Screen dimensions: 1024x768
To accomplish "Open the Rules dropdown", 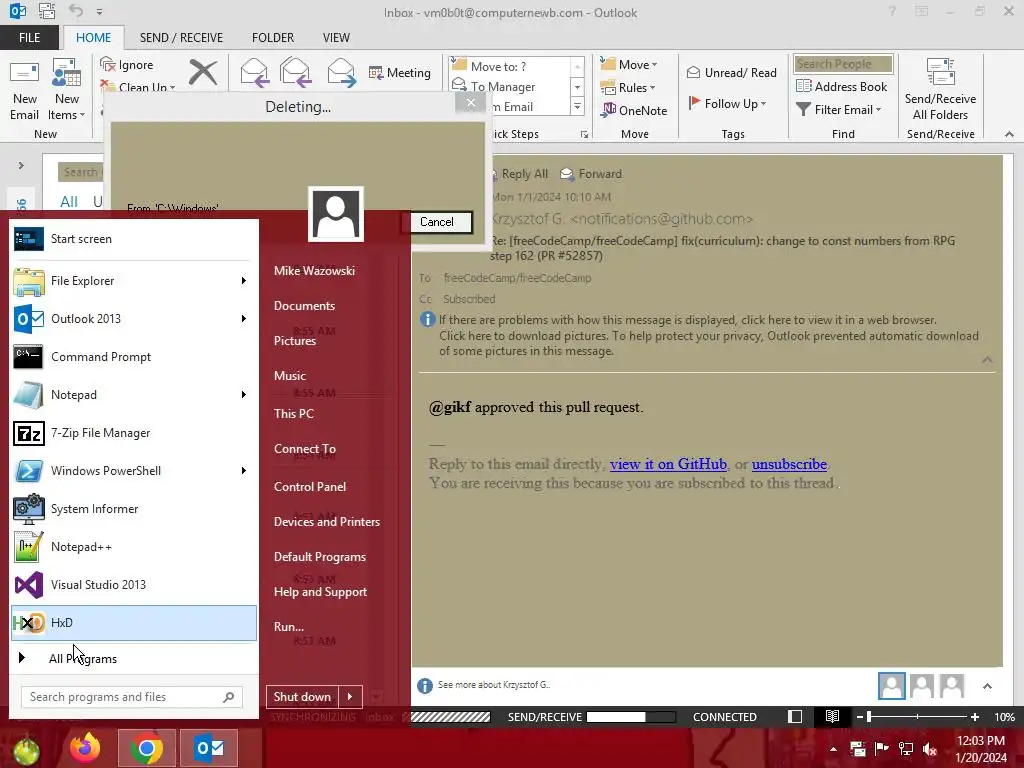I will (628, 87).
